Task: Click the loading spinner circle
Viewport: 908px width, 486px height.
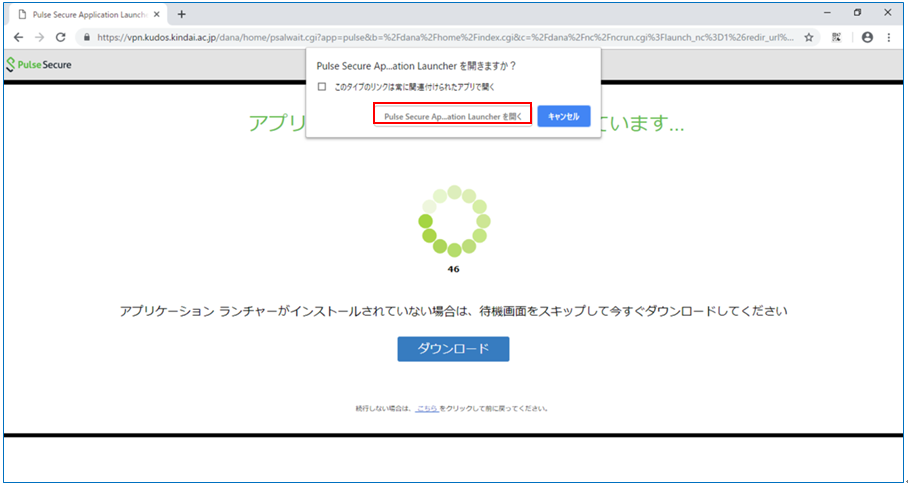Action: tap(453, 221)
